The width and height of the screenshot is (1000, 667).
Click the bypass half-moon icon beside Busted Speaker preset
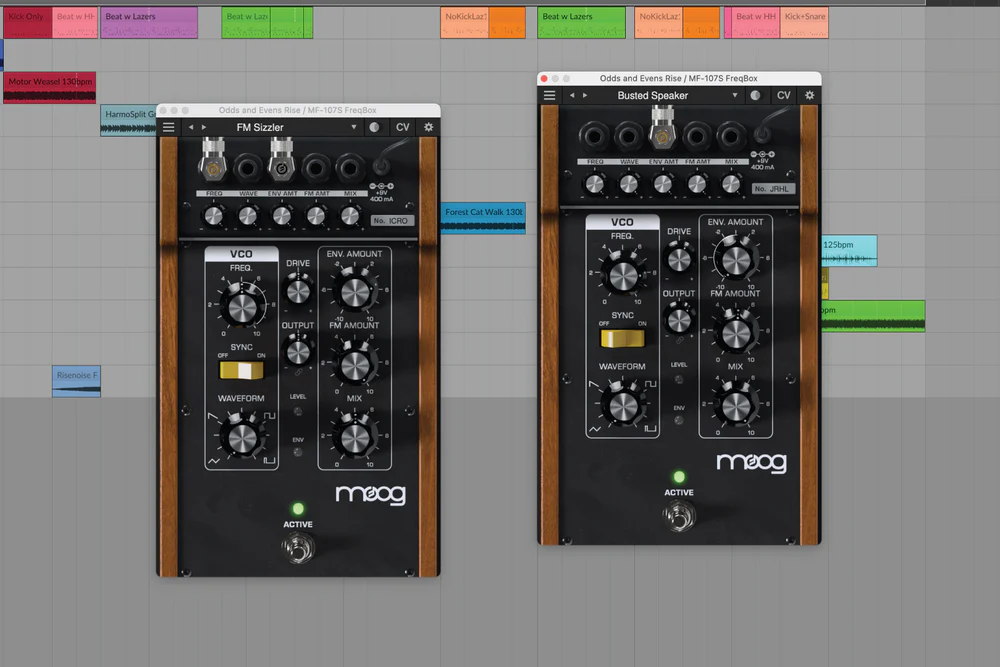click(x=758, y=95)
